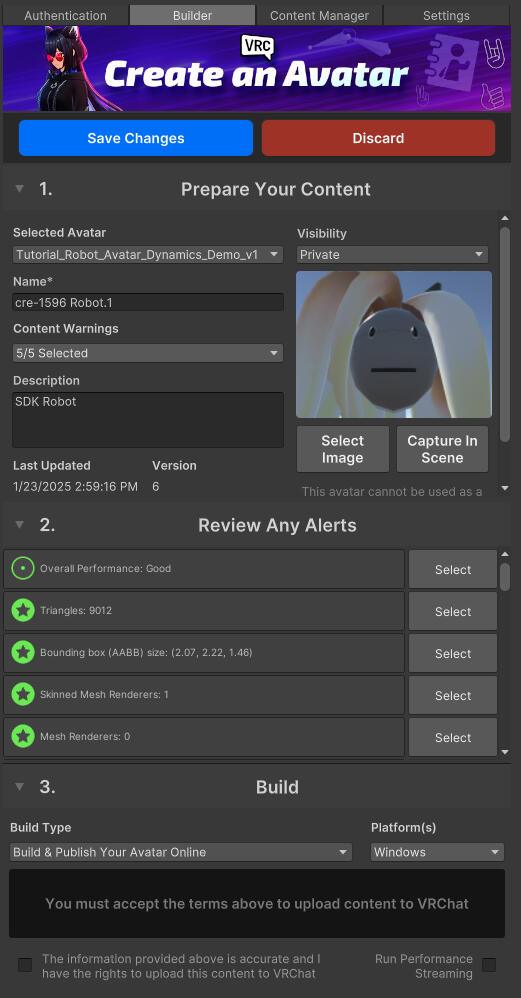521x998 pixels.
Task: Open the Builder tab
Action: pyautogui.click(x=192, y=15)
